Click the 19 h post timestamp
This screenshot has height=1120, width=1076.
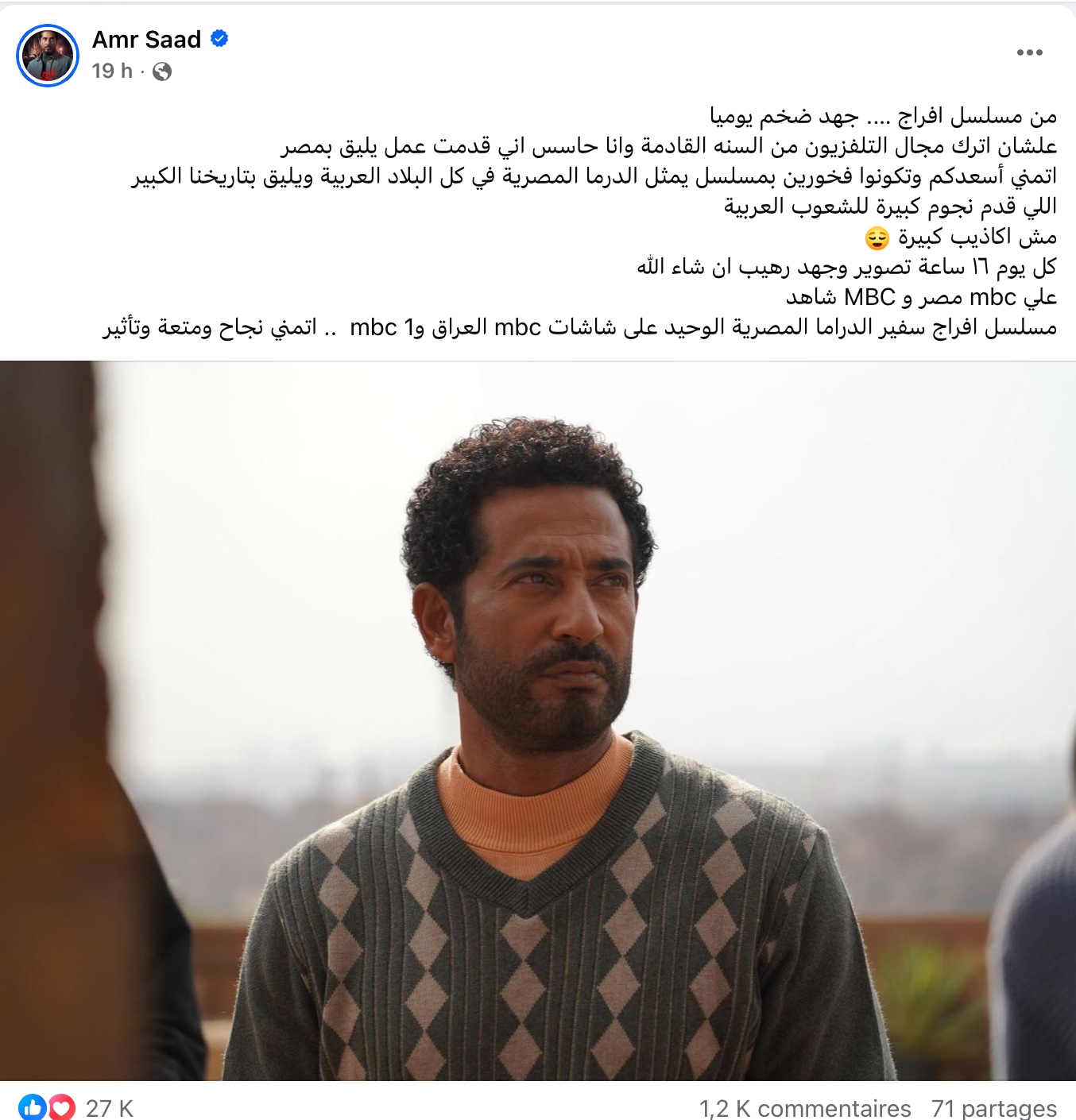point(112,71)
